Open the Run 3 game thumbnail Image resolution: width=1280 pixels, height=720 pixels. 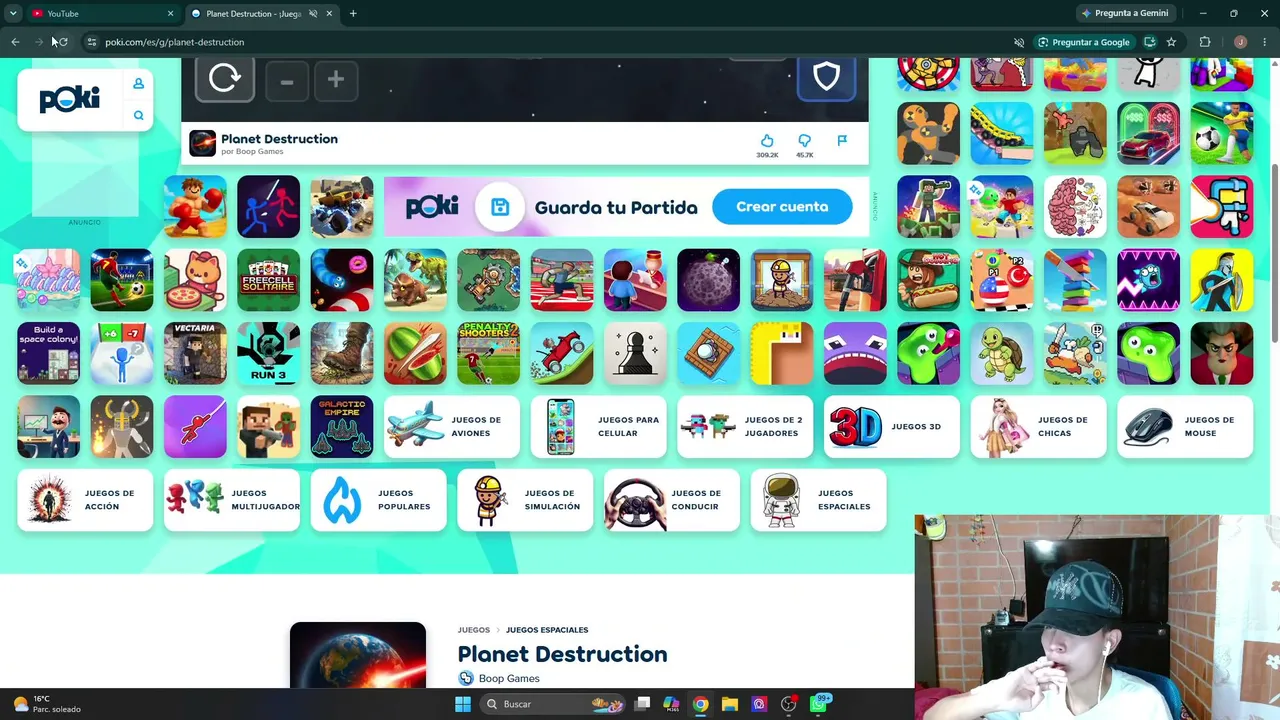pos(268,353)
